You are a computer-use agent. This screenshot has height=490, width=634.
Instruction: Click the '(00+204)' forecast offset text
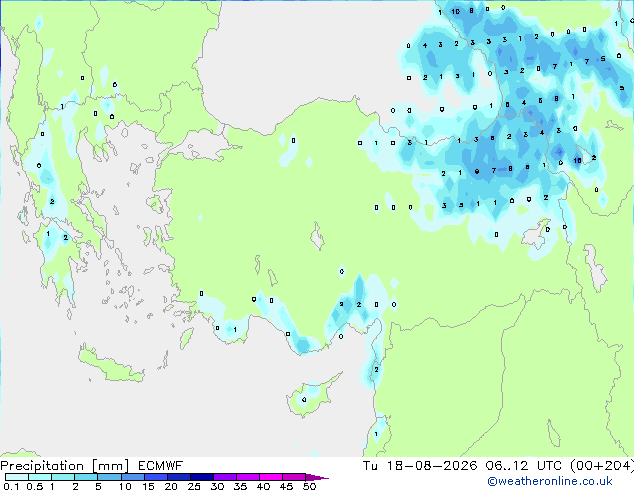pyautogui.click(x=602, y=466)
